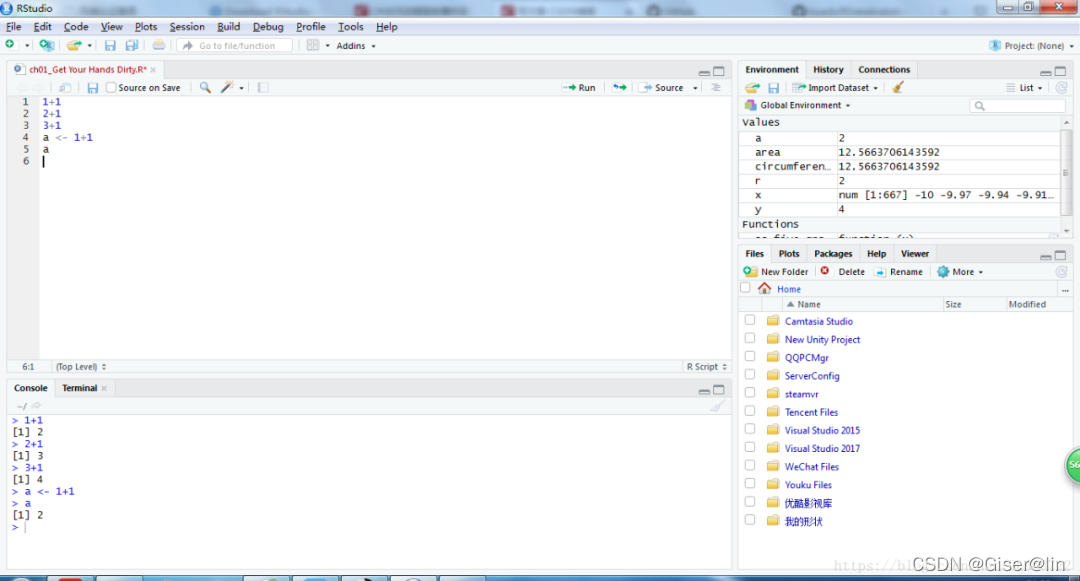Switch to the History tab

(828, 70)
